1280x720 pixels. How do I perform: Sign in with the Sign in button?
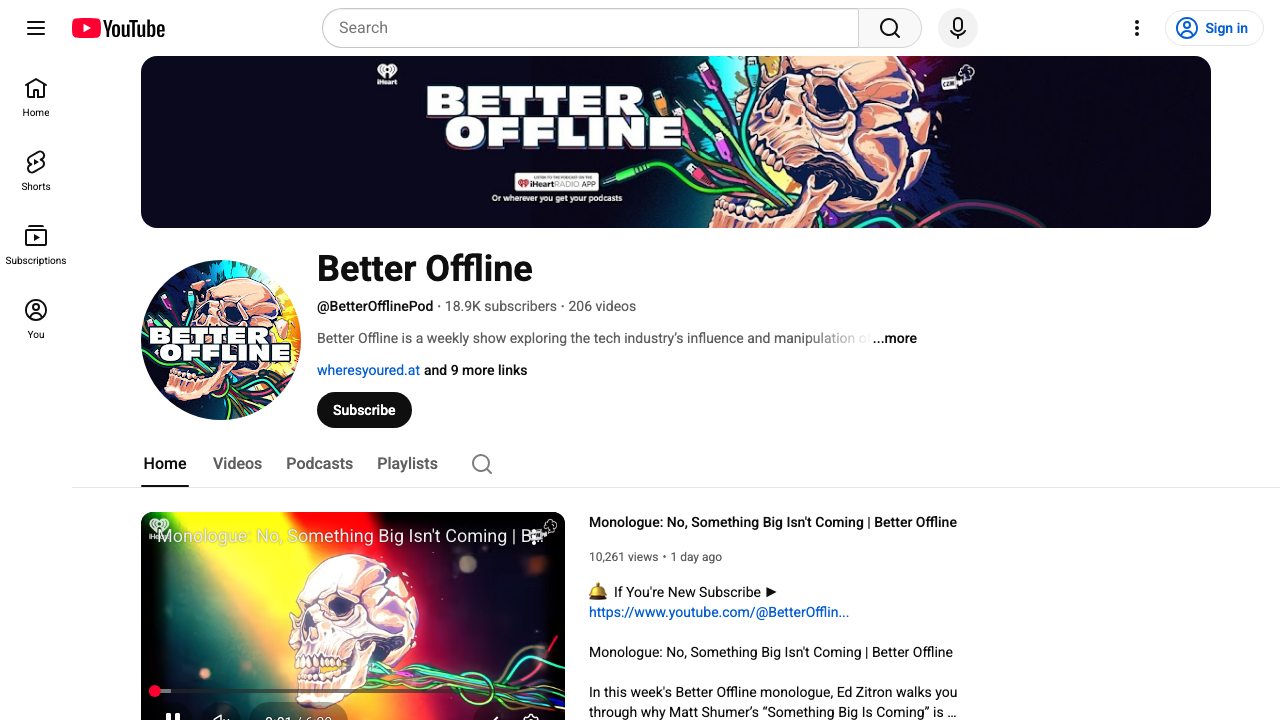[1214, 28]
